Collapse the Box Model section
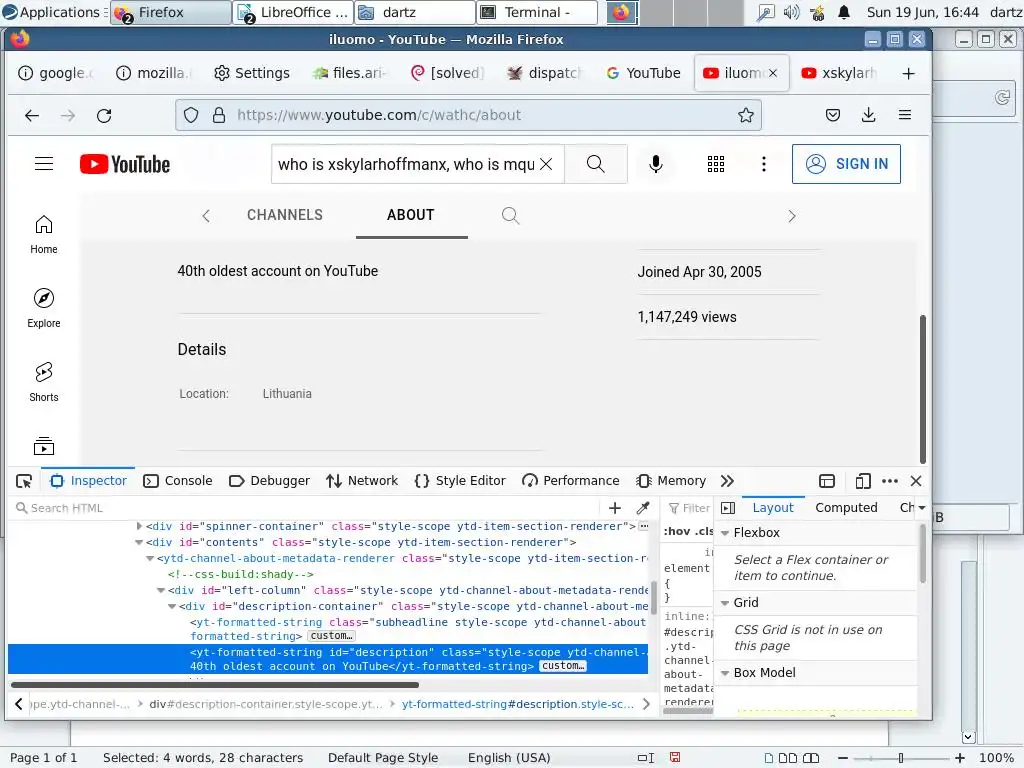This screenshot has width=1024, height=768. pos(725,673)
